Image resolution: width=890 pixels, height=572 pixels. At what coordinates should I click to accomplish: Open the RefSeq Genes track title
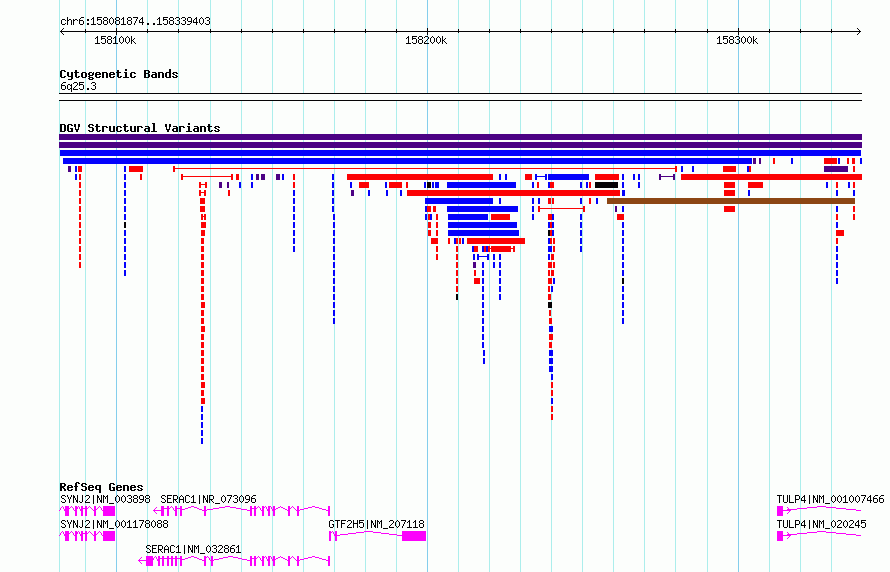101,487
